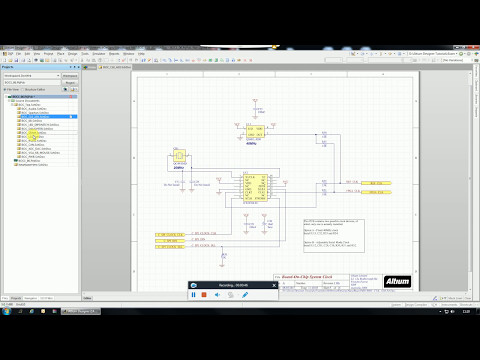This screenshot has height=360, width=480.
Task: Toggle recording audio speaker icon
Action: [217, 295]
